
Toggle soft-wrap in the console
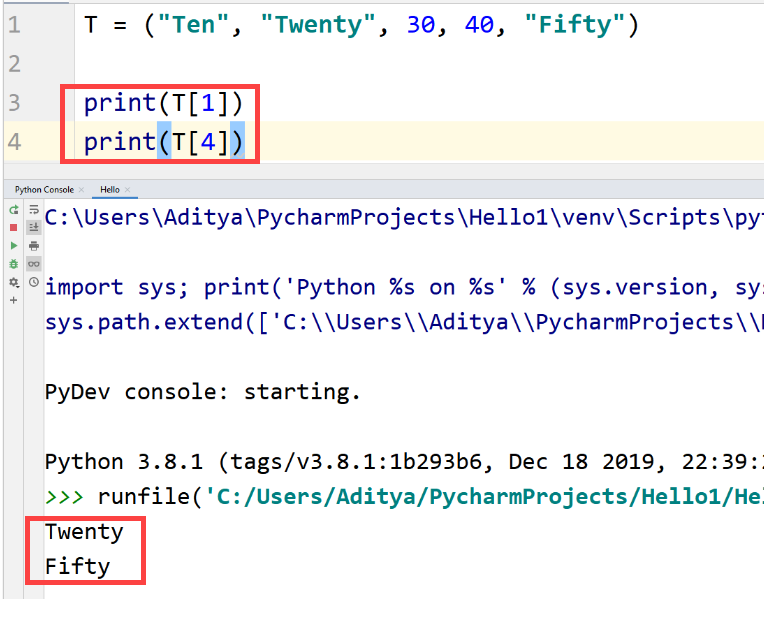(34, 210)
